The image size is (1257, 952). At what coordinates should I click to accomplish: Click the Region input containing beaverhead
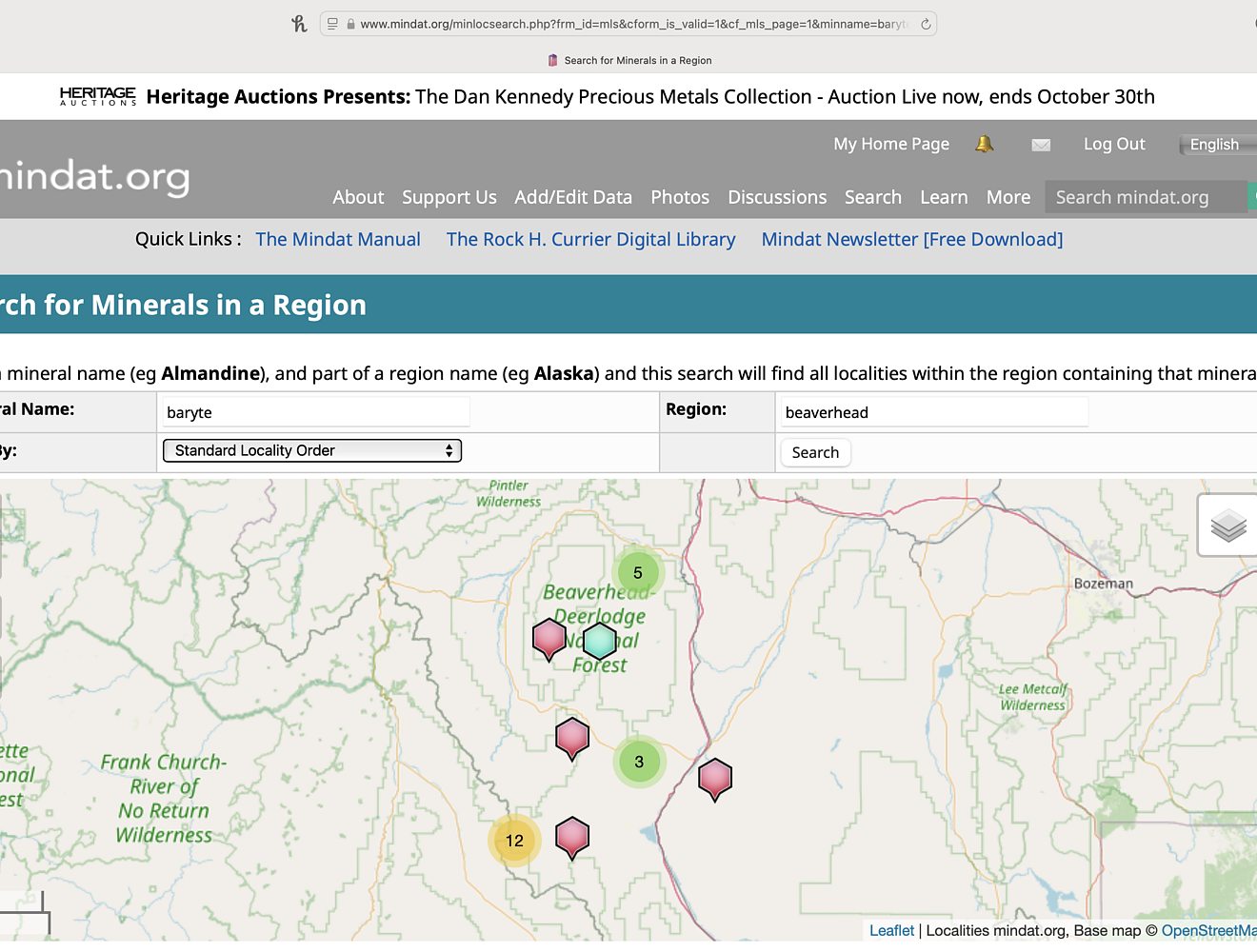pyautogui.click(x=932, y=411)
